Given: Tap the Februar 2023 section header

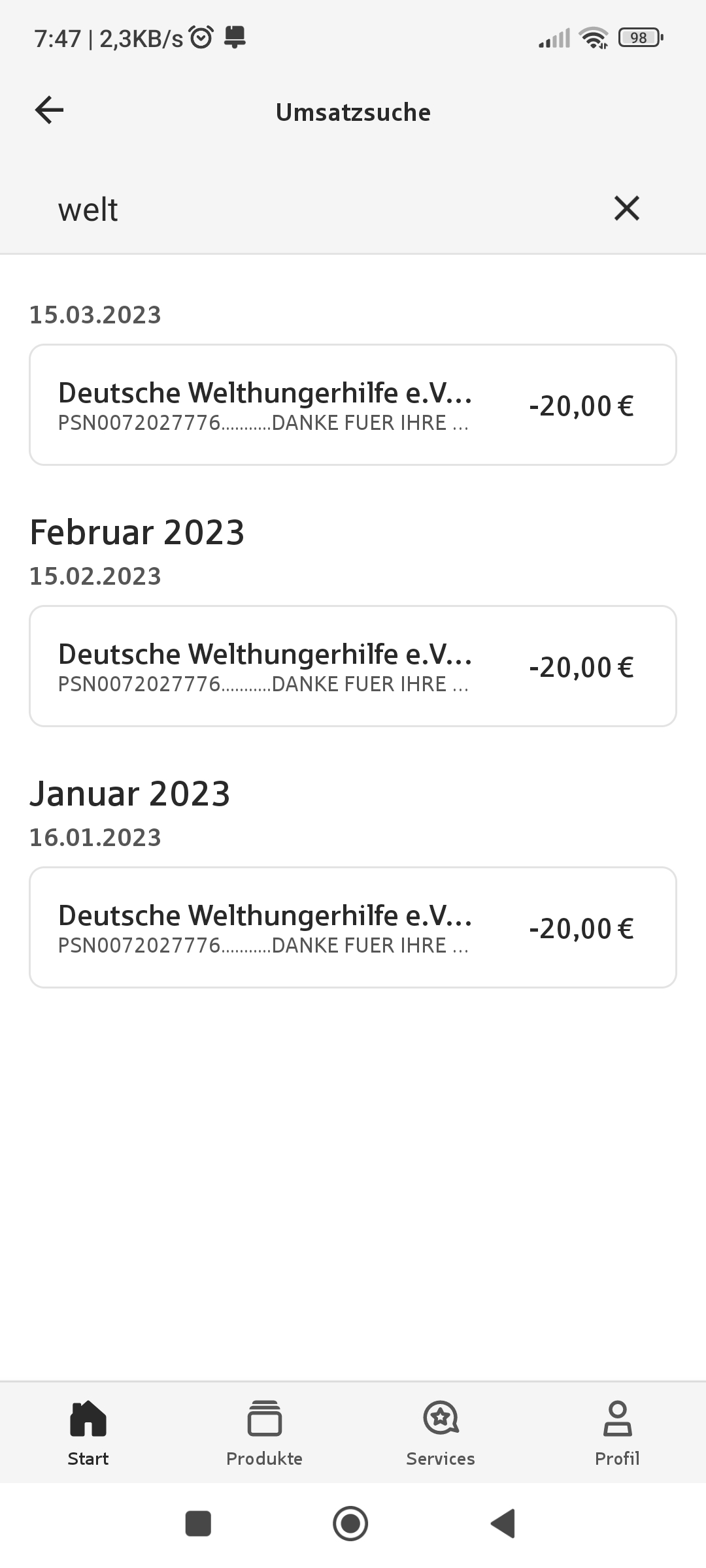Looking at the screenshot, I should (137, 532).
